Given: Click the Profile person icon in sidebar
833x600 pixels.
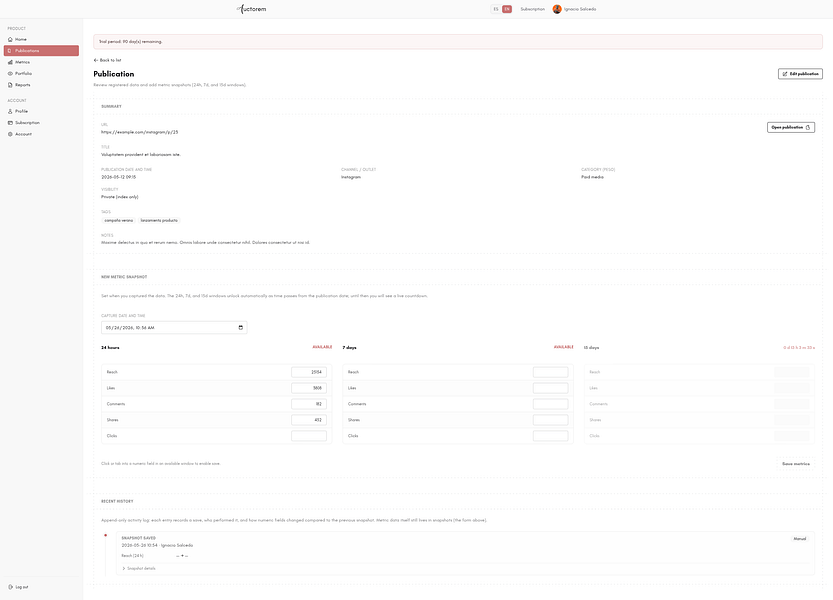Looking at the screenshot, I should pyautogui.click(x=10, y=111).
